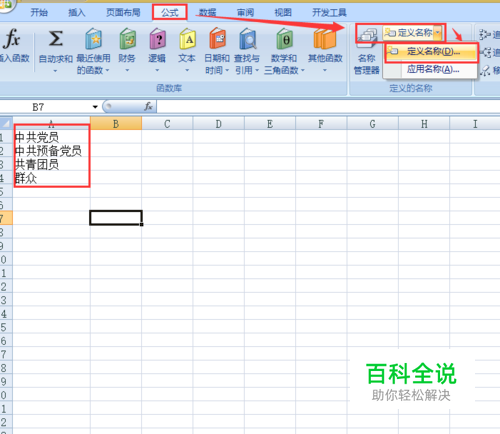Select column D header
Viewport: 500px width, 434px height.
(218, 124)
